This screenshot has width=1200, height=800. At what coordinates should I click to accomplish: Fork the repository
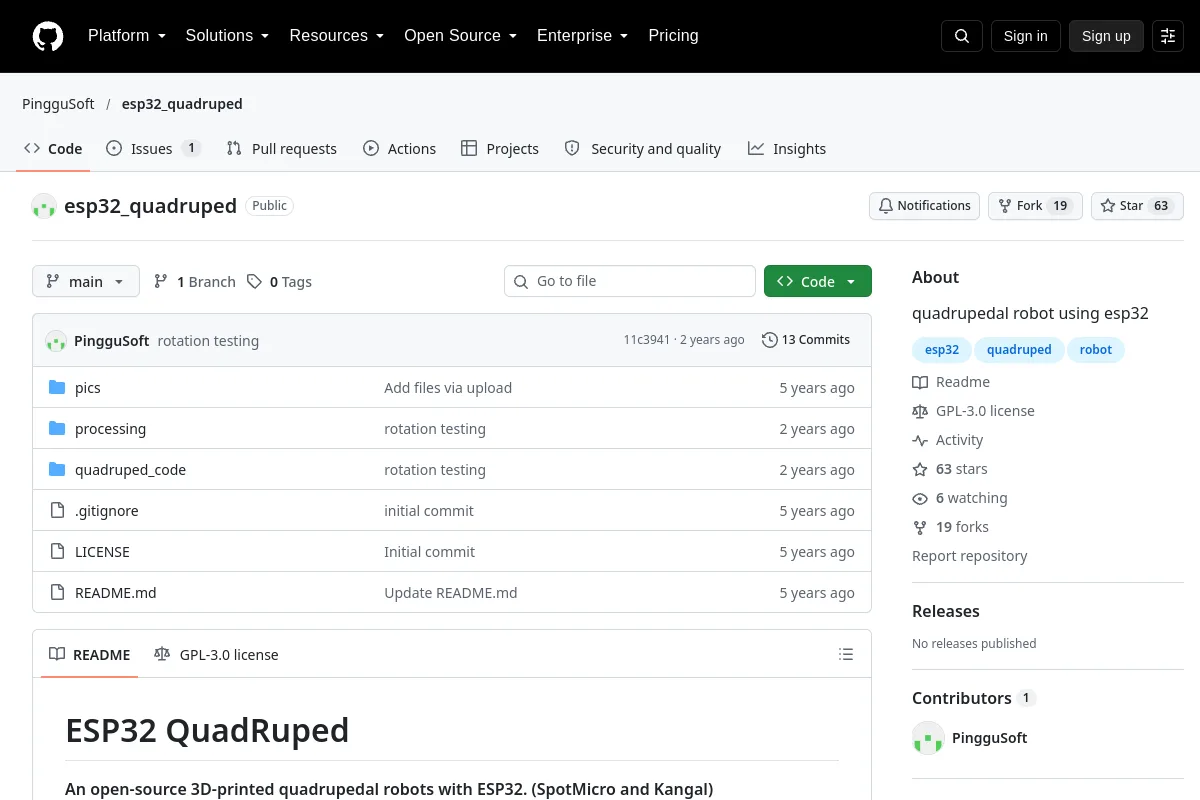point(1035,206)
